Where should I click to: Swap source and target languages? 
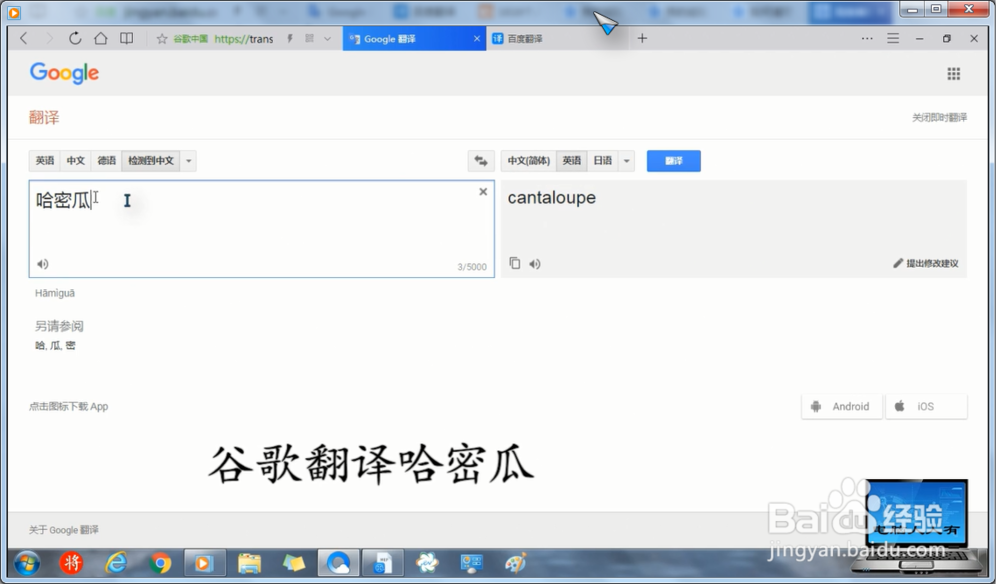[481, 161]
